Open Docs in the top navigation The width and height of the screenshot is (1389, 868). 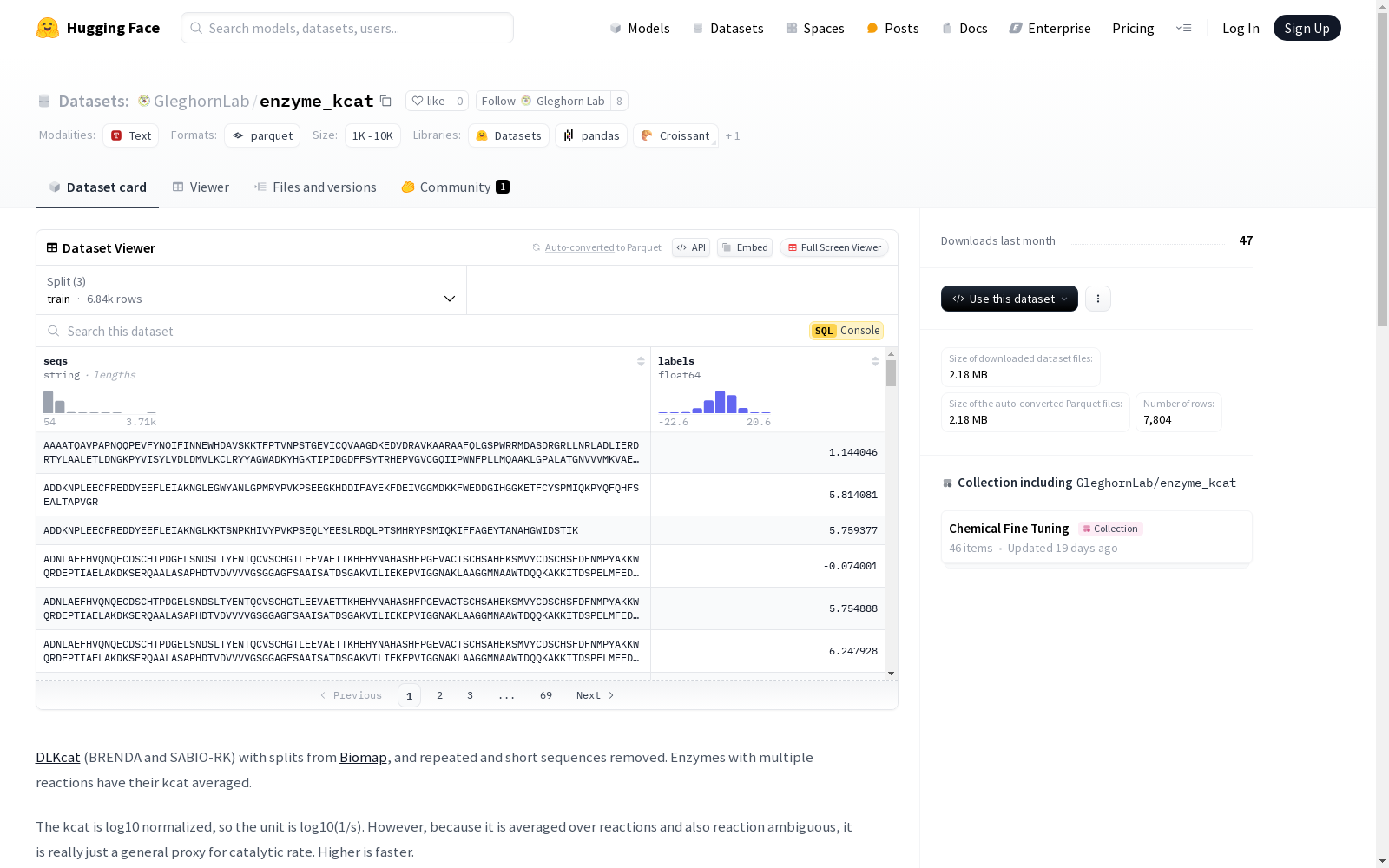point(964,28)
